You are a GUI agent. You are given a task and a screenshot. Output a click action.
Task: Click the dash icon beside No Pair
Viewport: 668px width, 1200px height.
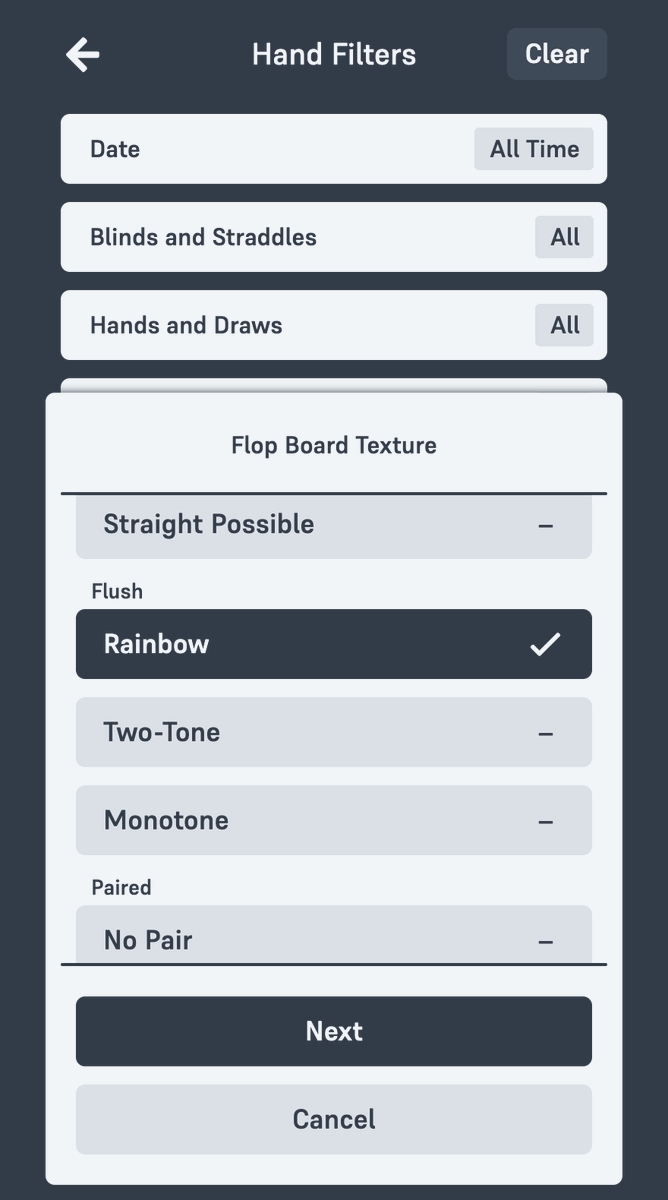click(x=546, y=941)
